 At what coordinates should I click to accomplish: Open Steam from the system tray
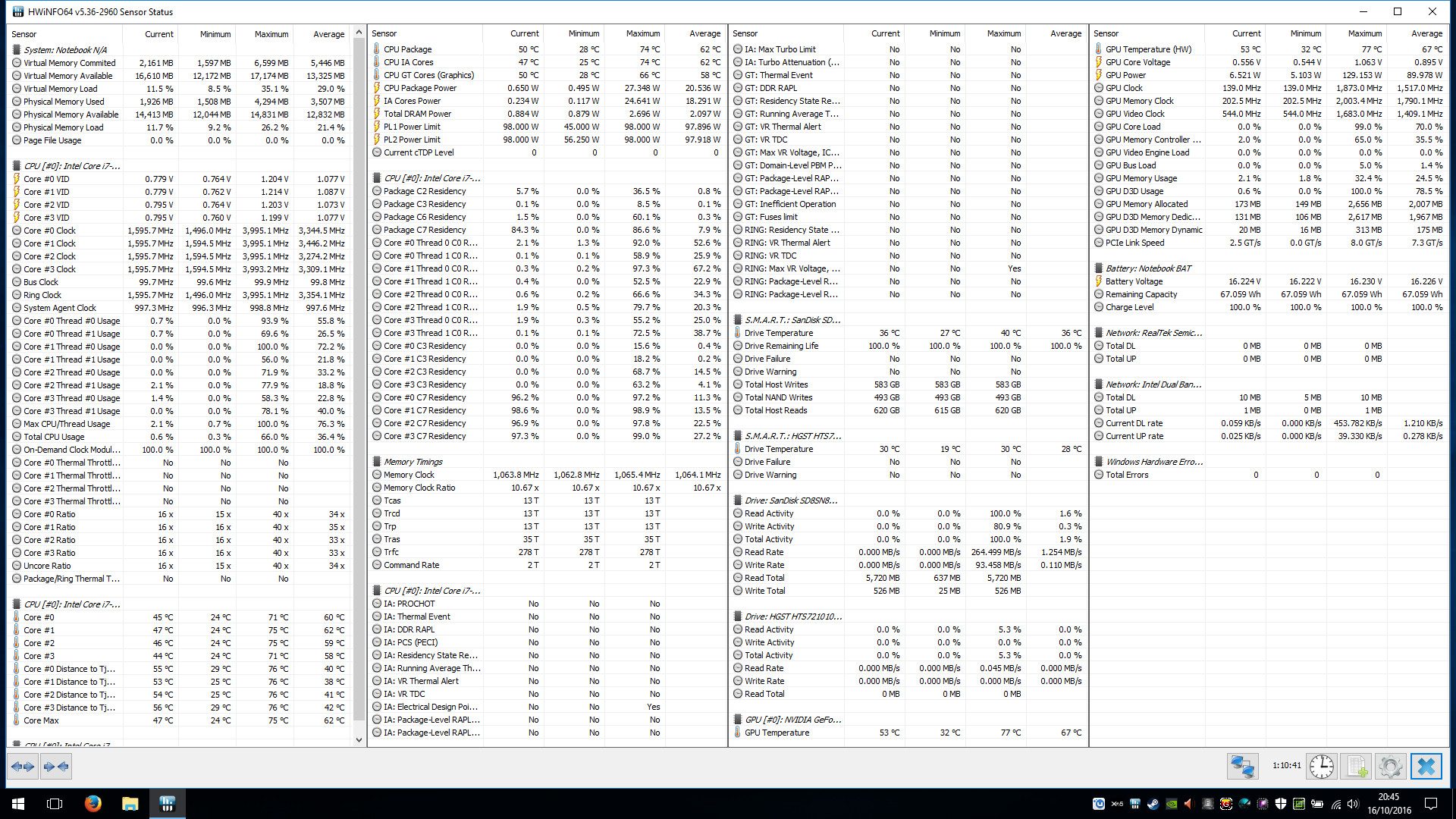(1153, 804)
